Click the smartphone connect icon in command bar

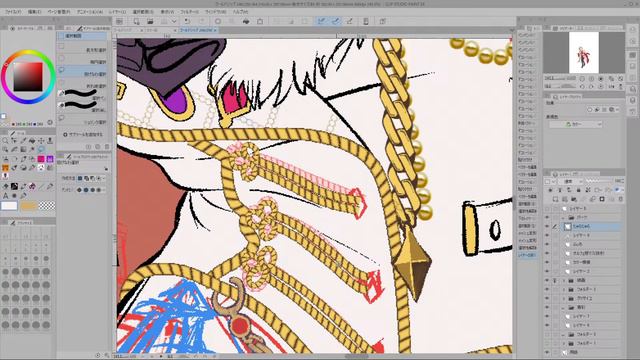[x=366, y=21]
